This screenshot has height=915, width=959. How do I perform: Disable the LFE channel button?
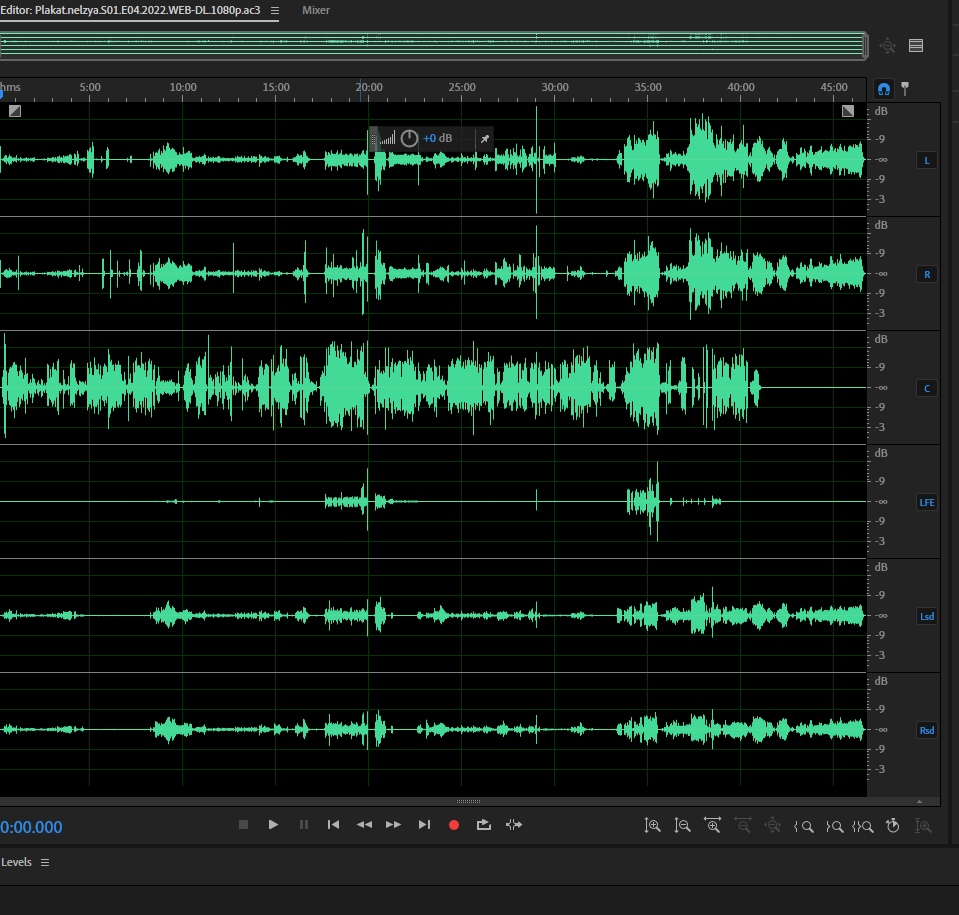click(x=927, y=502)
